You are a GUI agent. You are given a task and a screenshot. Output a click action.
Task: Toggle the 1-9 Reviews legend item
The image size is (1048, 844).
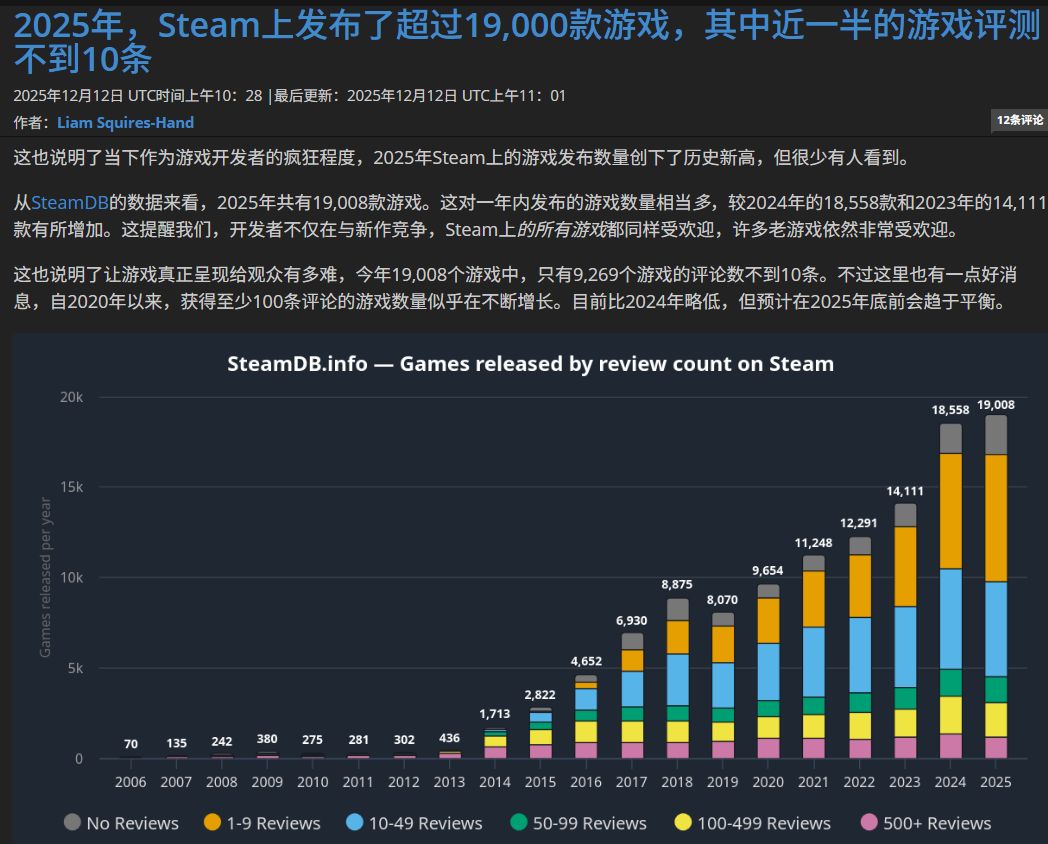[262, 823]
